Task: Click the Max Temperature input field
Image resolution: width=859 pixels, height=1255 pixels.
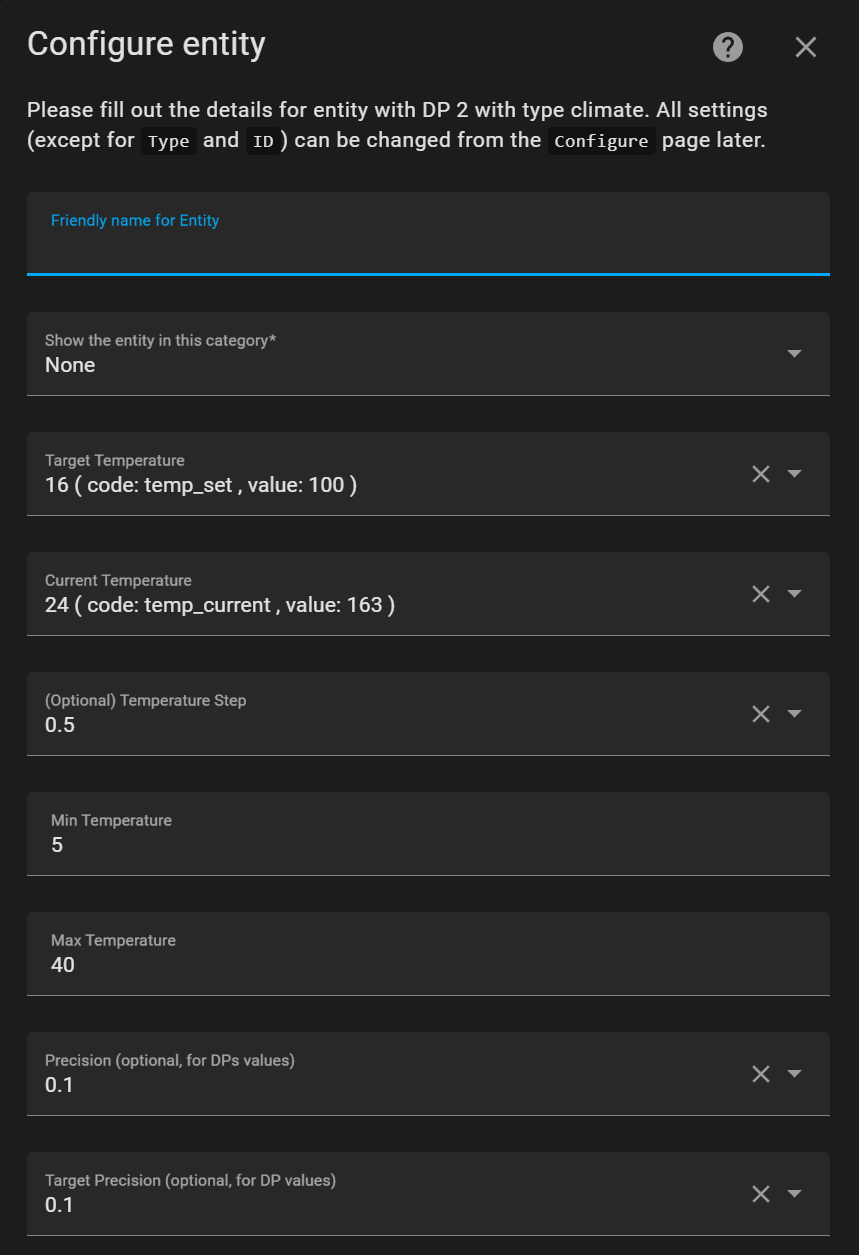Action: [428, 965]
